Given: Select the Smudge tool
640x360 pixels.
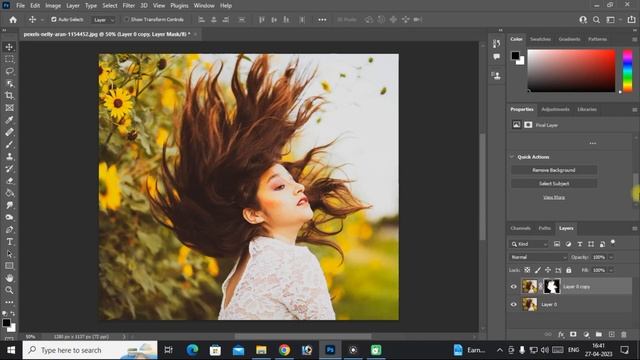Looking at the screenshot, I should click(9, 205).
